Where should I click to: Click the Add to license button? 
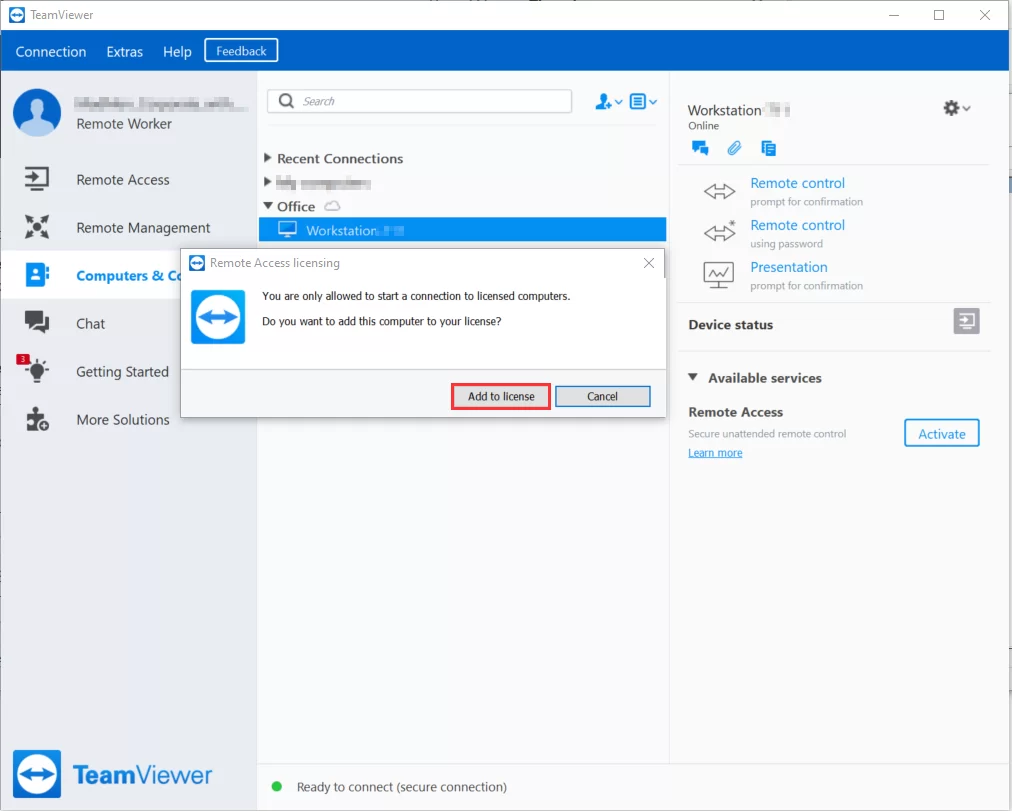coord(500,396)
